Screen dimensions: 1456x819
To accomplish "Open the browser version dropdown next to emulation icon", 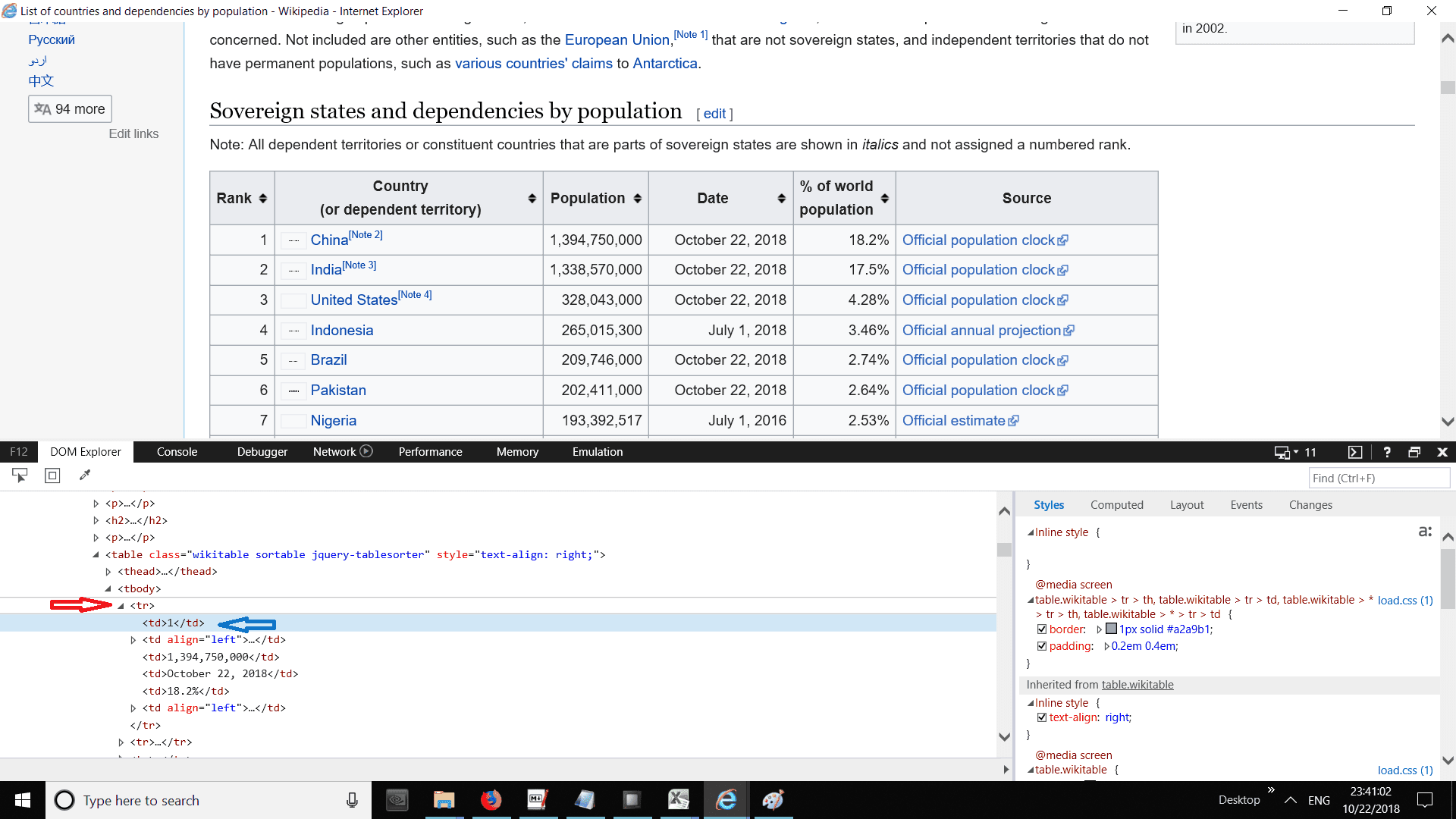I will [x=1296, y=452].
